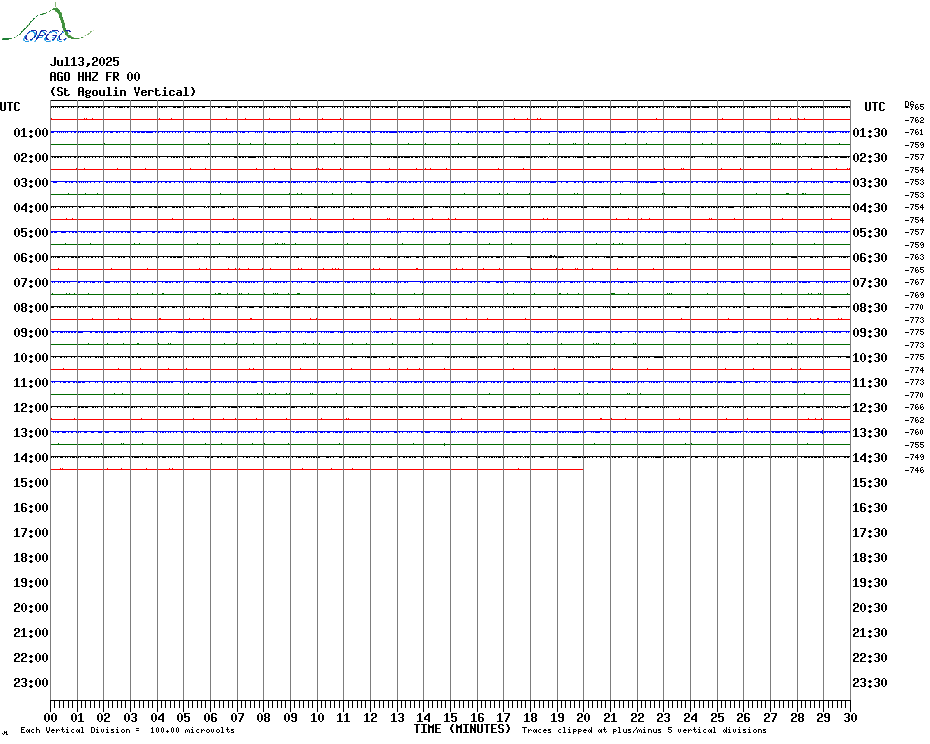930x744 pixels.
Task: Click the 05:00 hour label
Action: point(31,233)
